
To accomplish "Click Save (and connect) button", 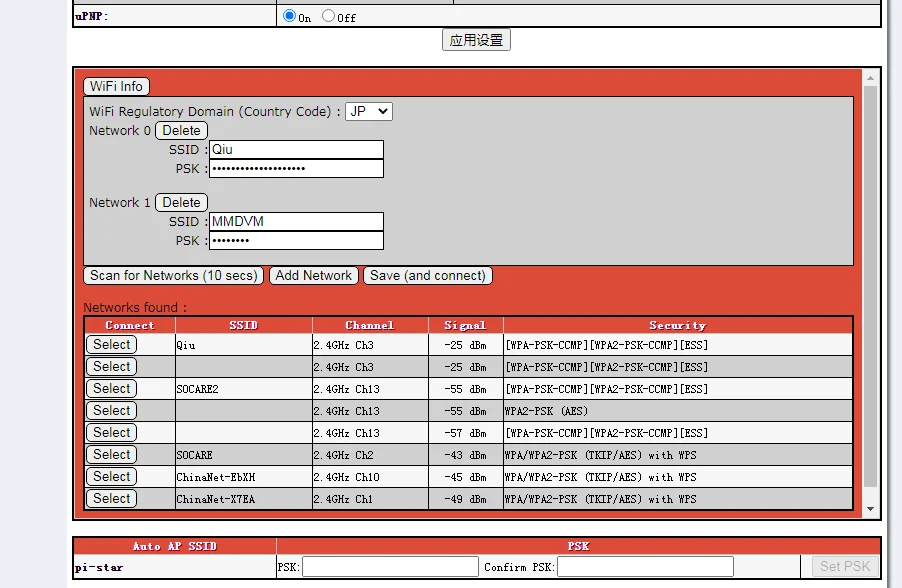I will [x=428, y=276].
